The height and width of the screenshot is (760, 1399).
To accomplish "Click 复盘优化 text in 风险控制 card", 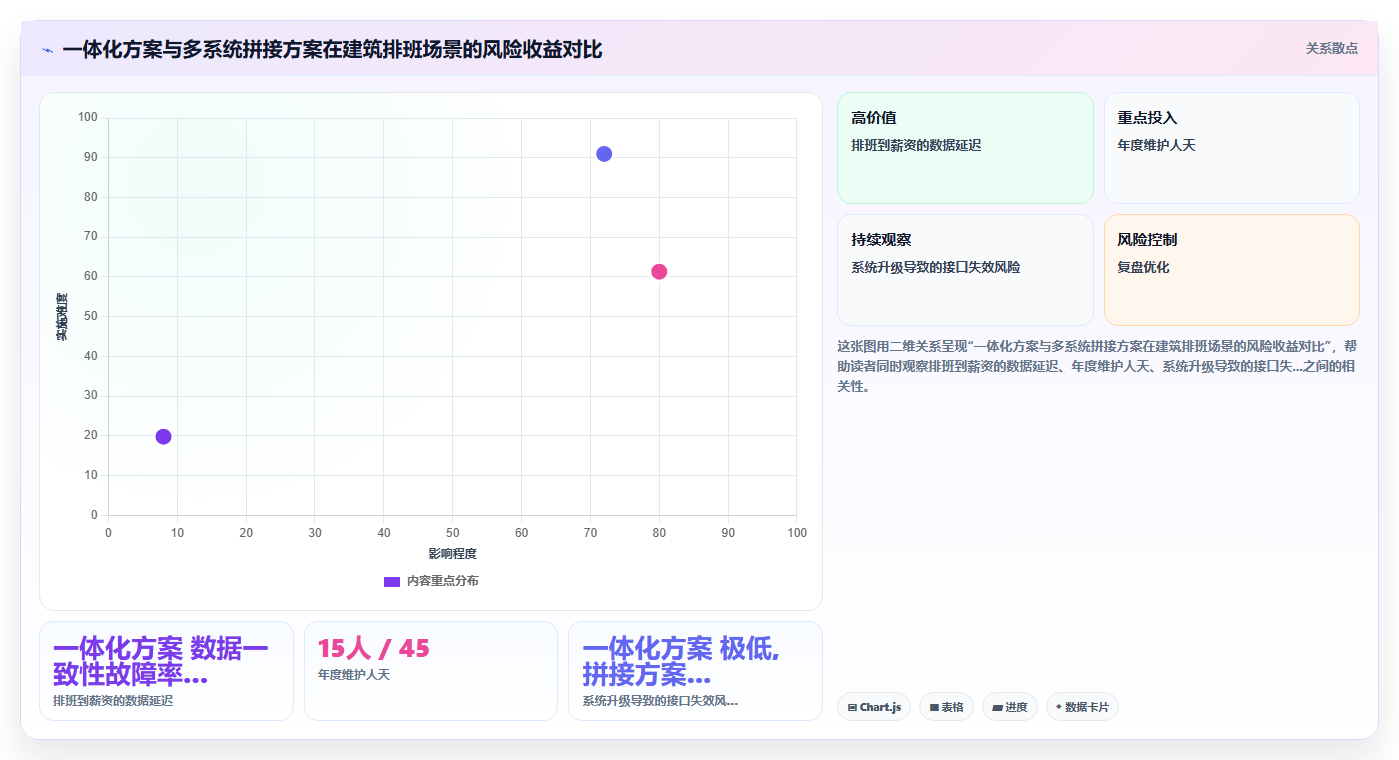I will (x=1143, y=268).
